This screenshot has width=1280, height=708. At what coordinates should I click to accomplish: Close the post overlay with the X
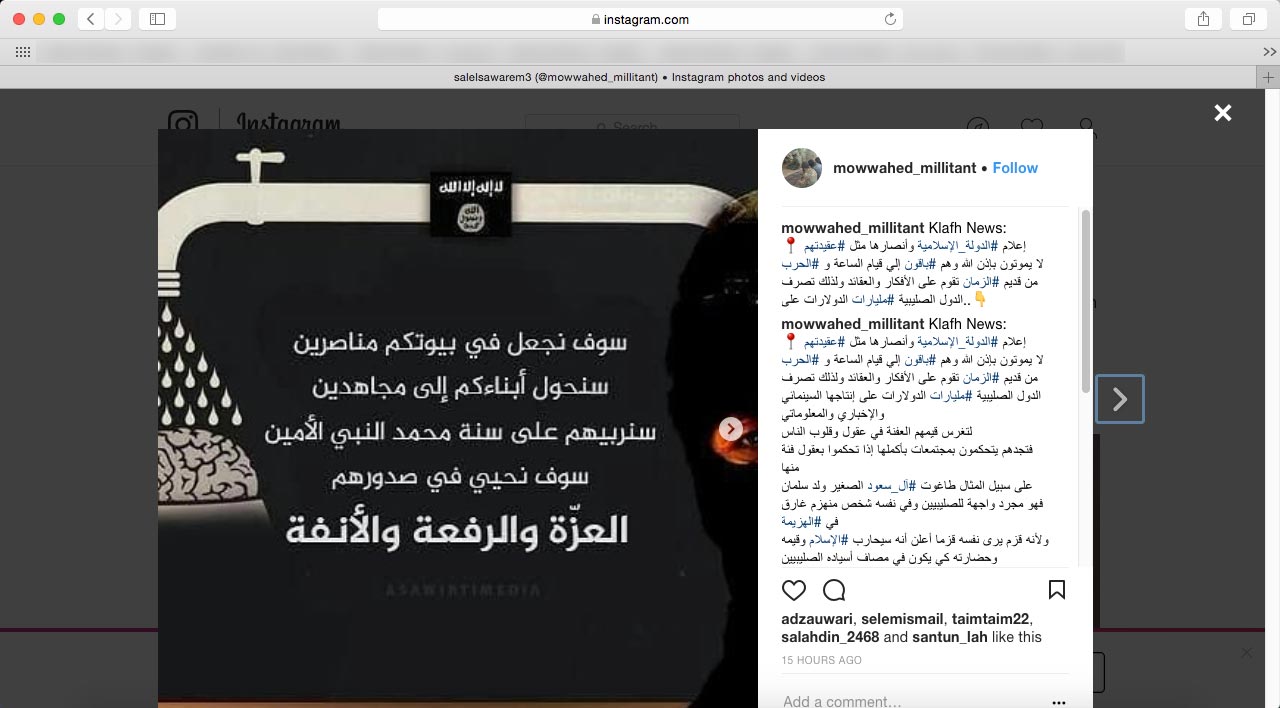coord(1222,113)
